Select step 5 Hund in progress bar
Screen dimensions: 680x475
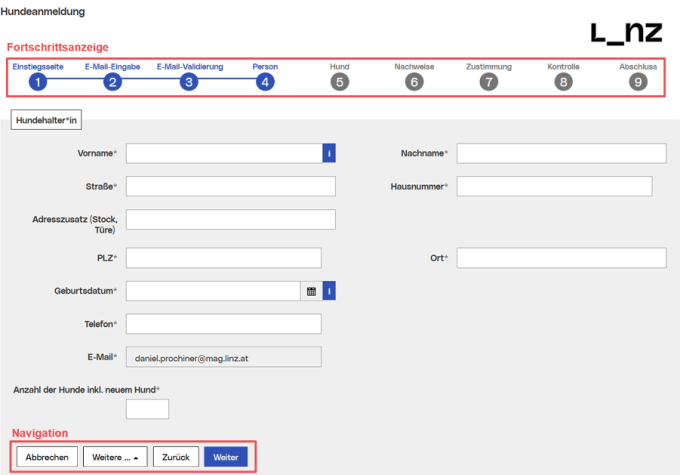tap(340, 82)
